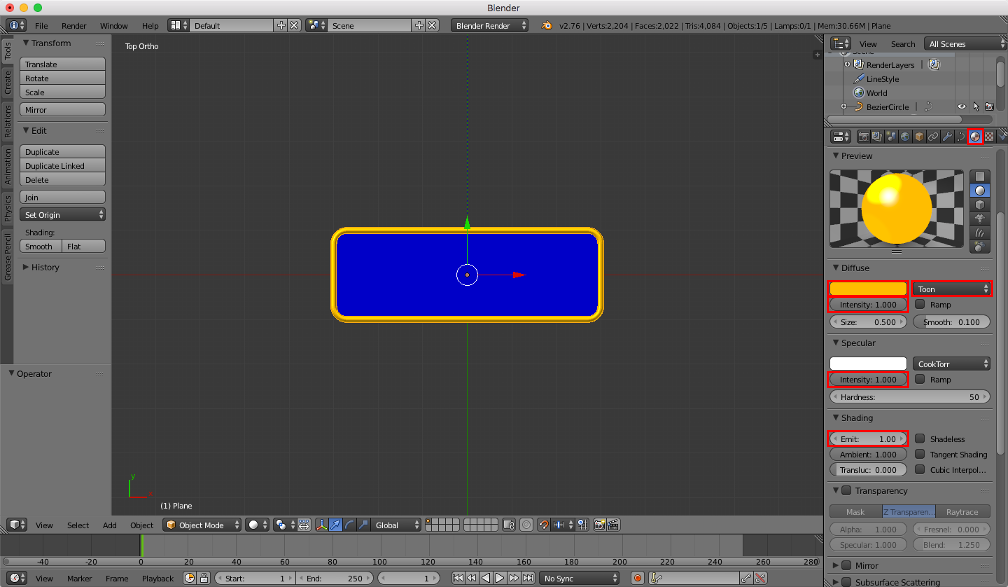The width and height of the screenshot is (1008, 587).
Task: Click the Translate button
Action: (62, 64)
